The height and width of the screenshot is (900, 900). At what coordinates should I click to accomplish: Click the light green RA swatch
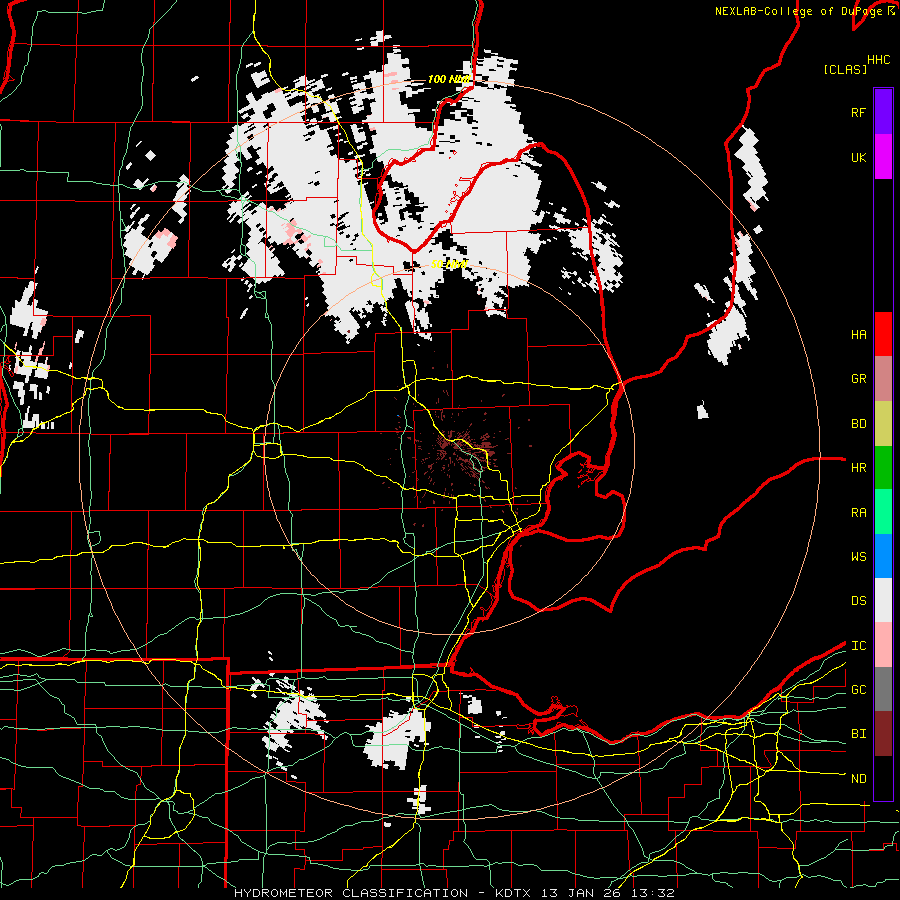[x=883, y=512]
